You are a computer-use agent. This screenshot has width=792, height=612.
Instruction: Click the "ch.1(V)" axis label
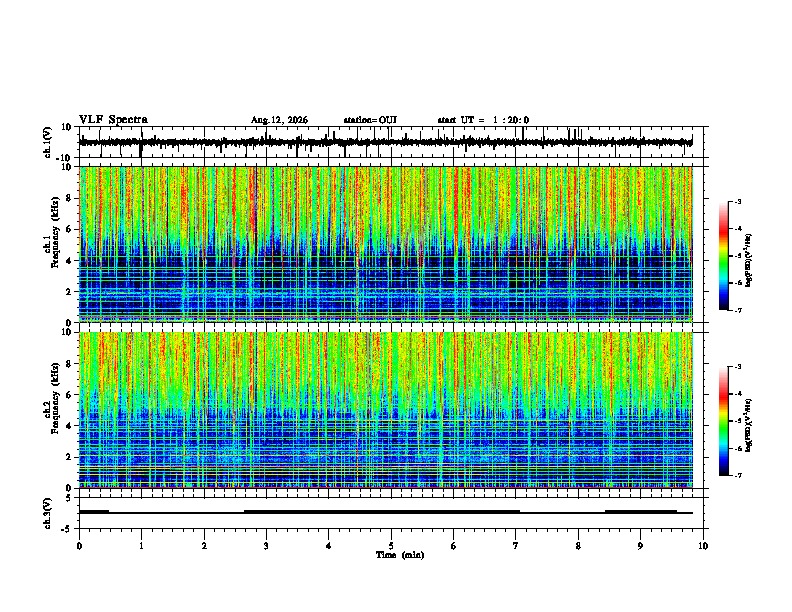click(48, 142)
